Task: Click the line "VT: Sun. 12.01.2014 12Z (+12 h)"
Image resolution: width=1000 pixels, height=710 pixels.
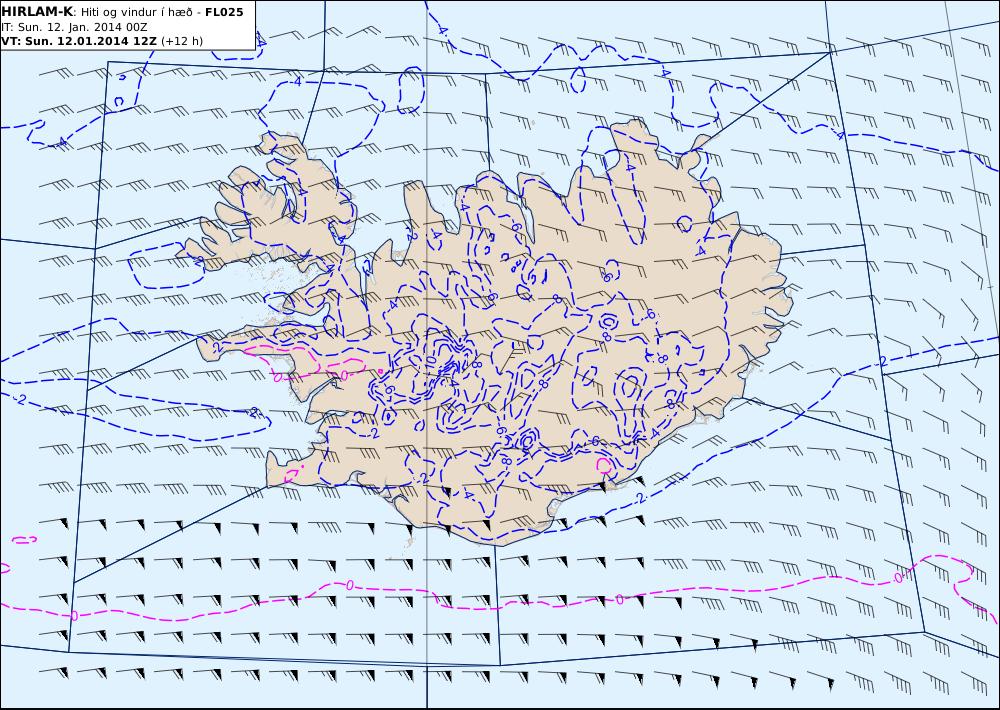Action: [x=102, y=41]
